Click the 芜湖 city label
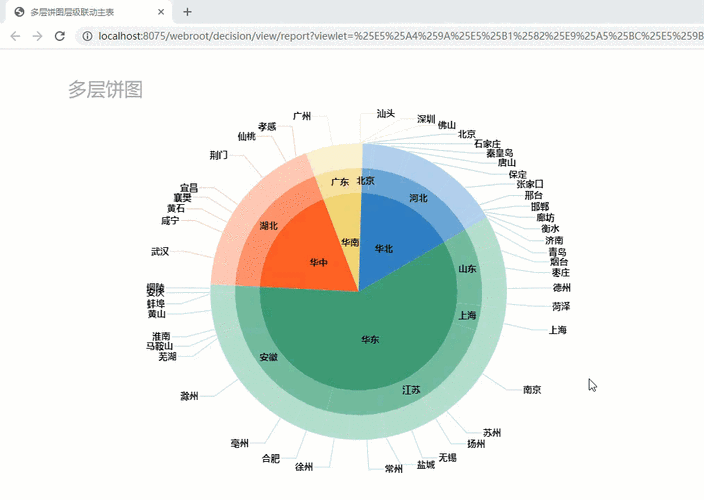The width and height of the screenshot is (704, 500). coord(167,357)
